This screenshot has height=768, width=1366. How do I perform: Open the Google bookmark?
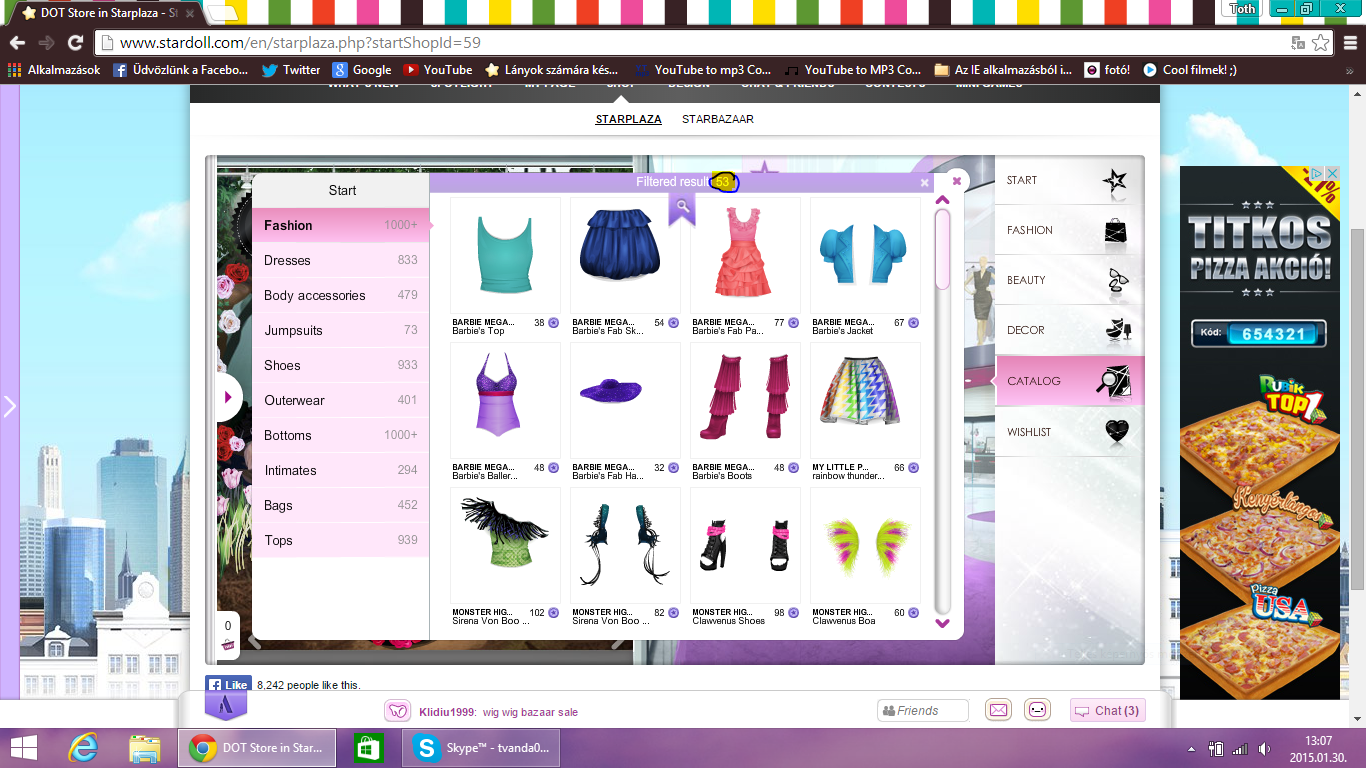coord(362,70)
